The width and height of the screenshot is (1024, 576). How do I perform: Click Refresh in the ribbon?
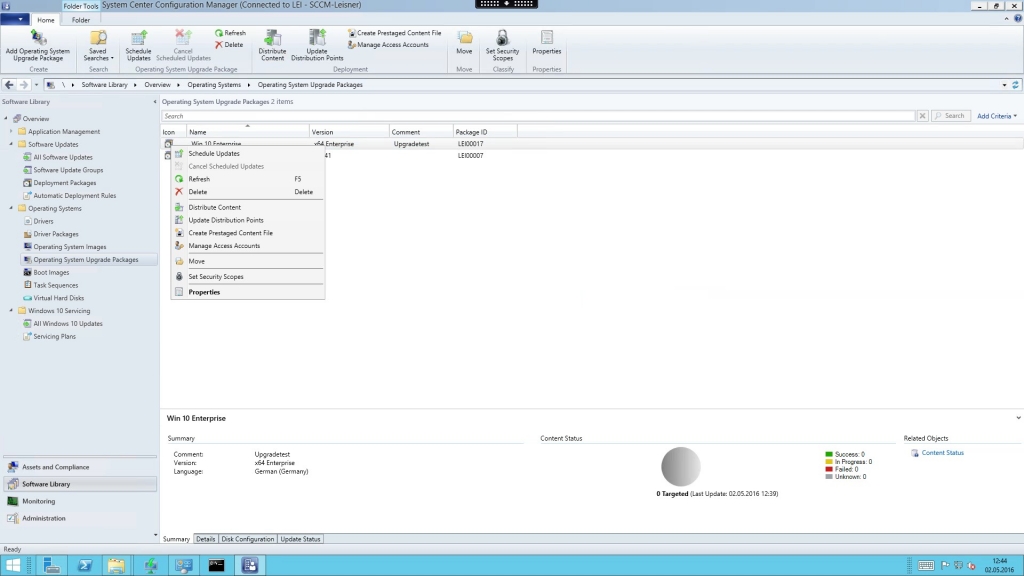click(231, 33)
